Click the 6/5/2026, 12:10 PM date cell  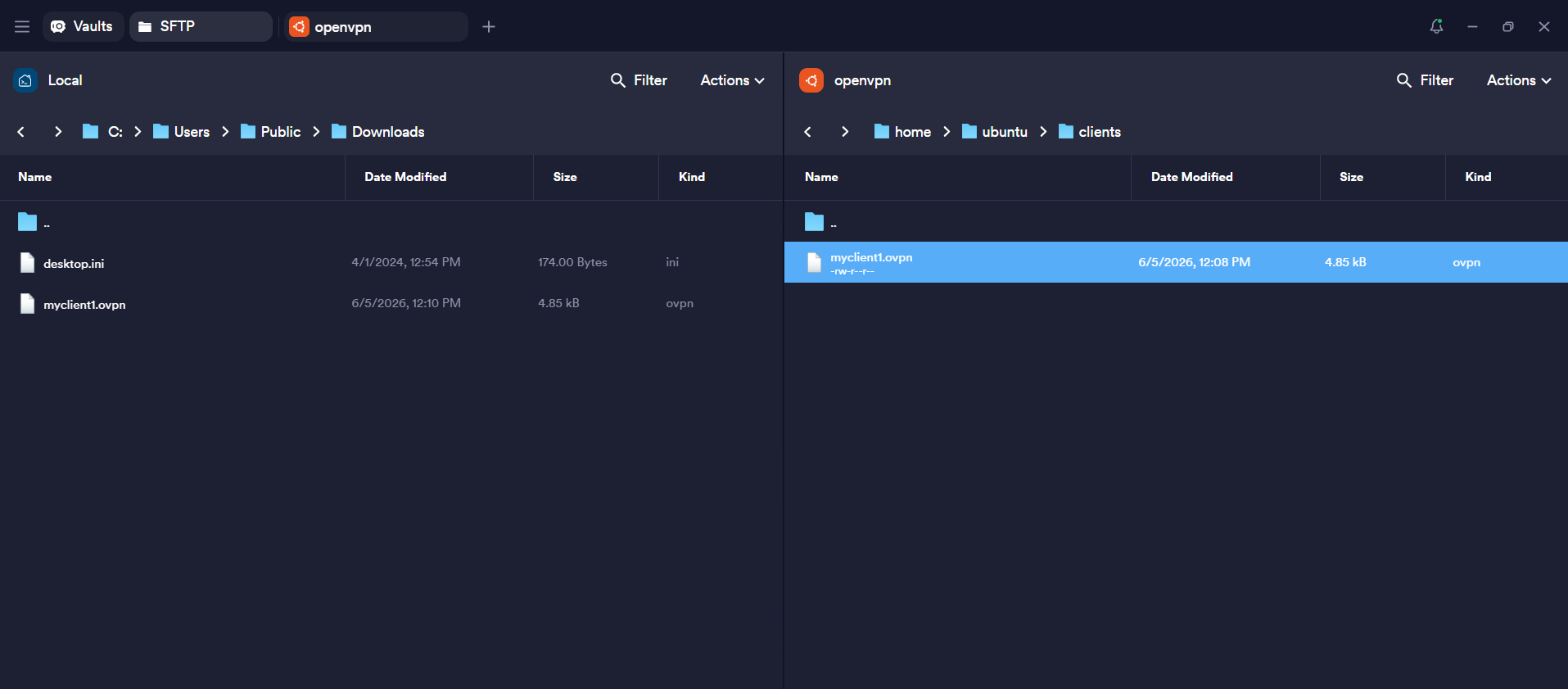tap(406, 303)
